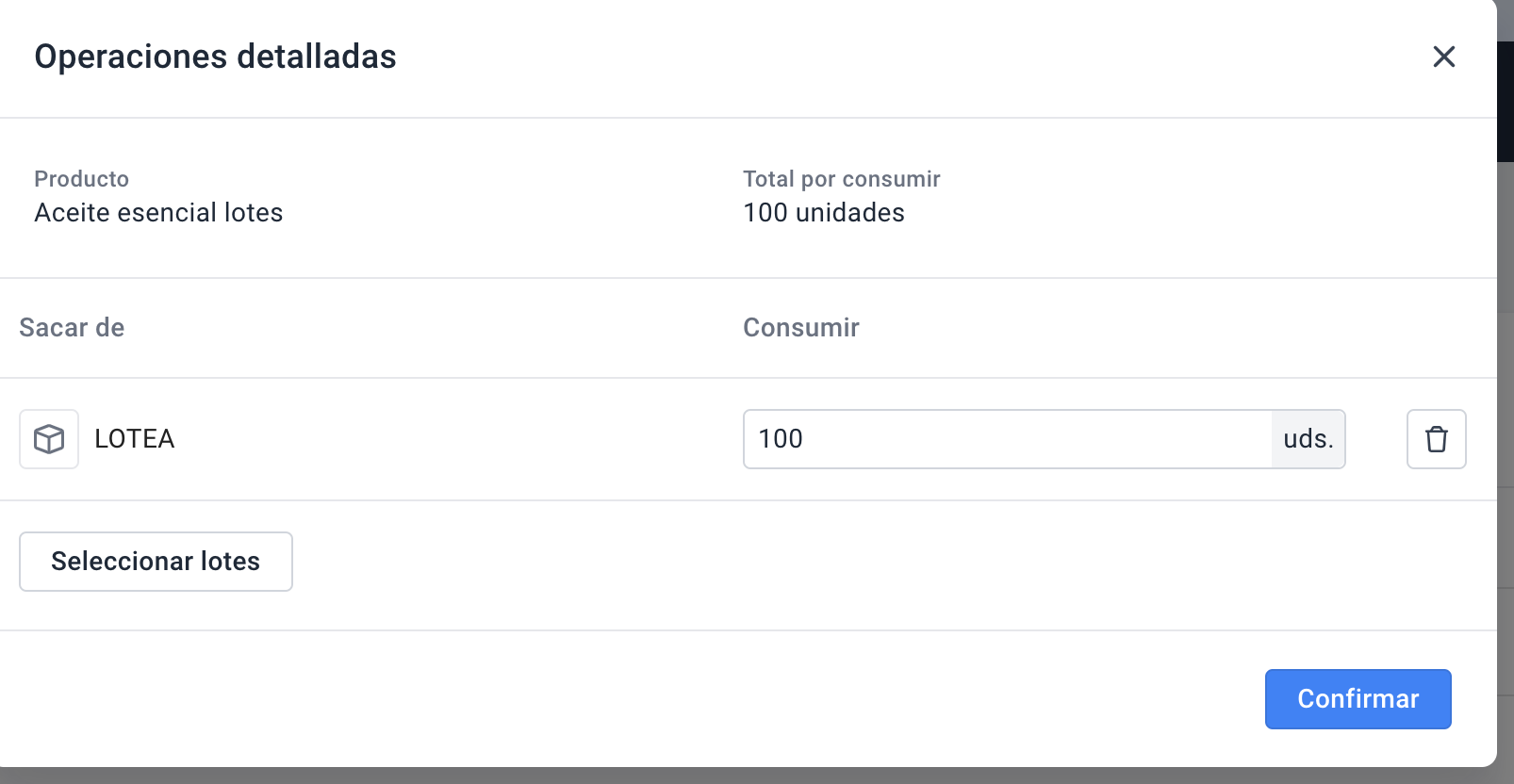1514x784 pixels.
Task: Click the uds. unit suffix
Action: pyautogui.click(x=1308, y=439)
